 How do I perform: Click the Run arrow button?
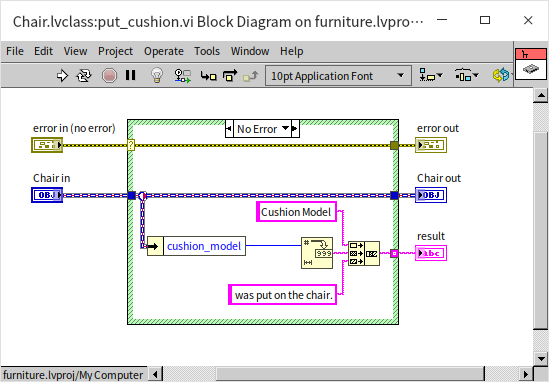click(62, 76)
